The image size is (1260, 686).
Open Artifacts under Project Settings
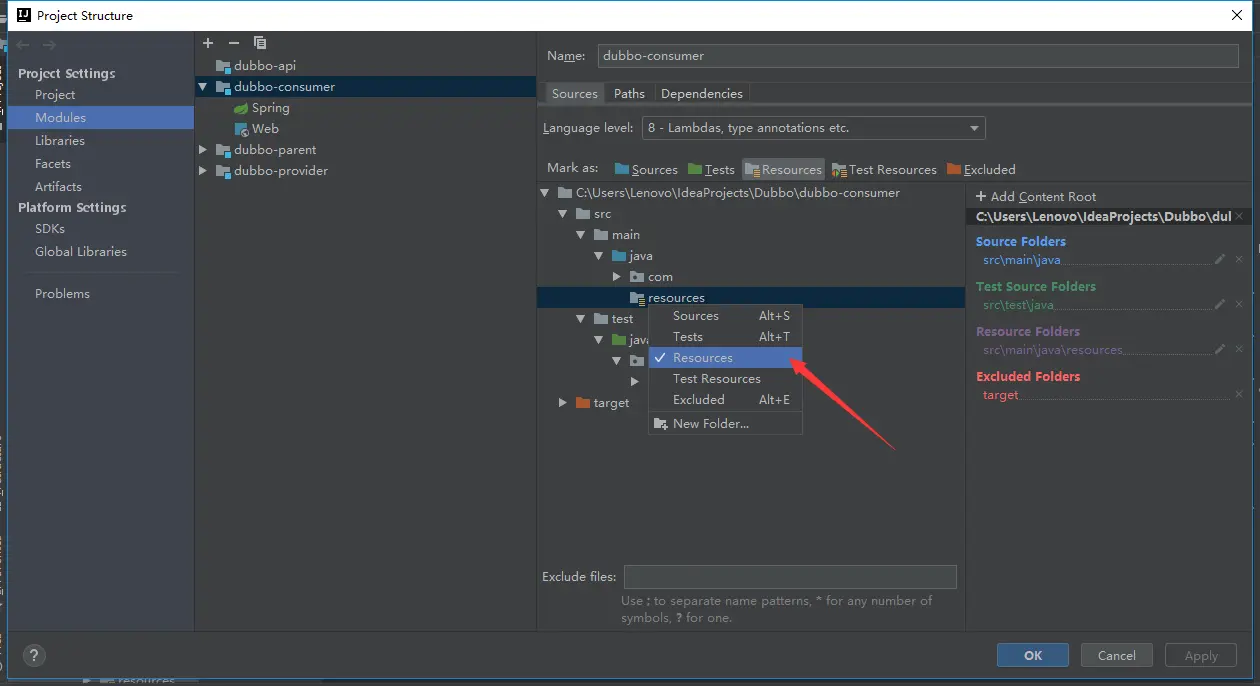(x=58, y=187)
